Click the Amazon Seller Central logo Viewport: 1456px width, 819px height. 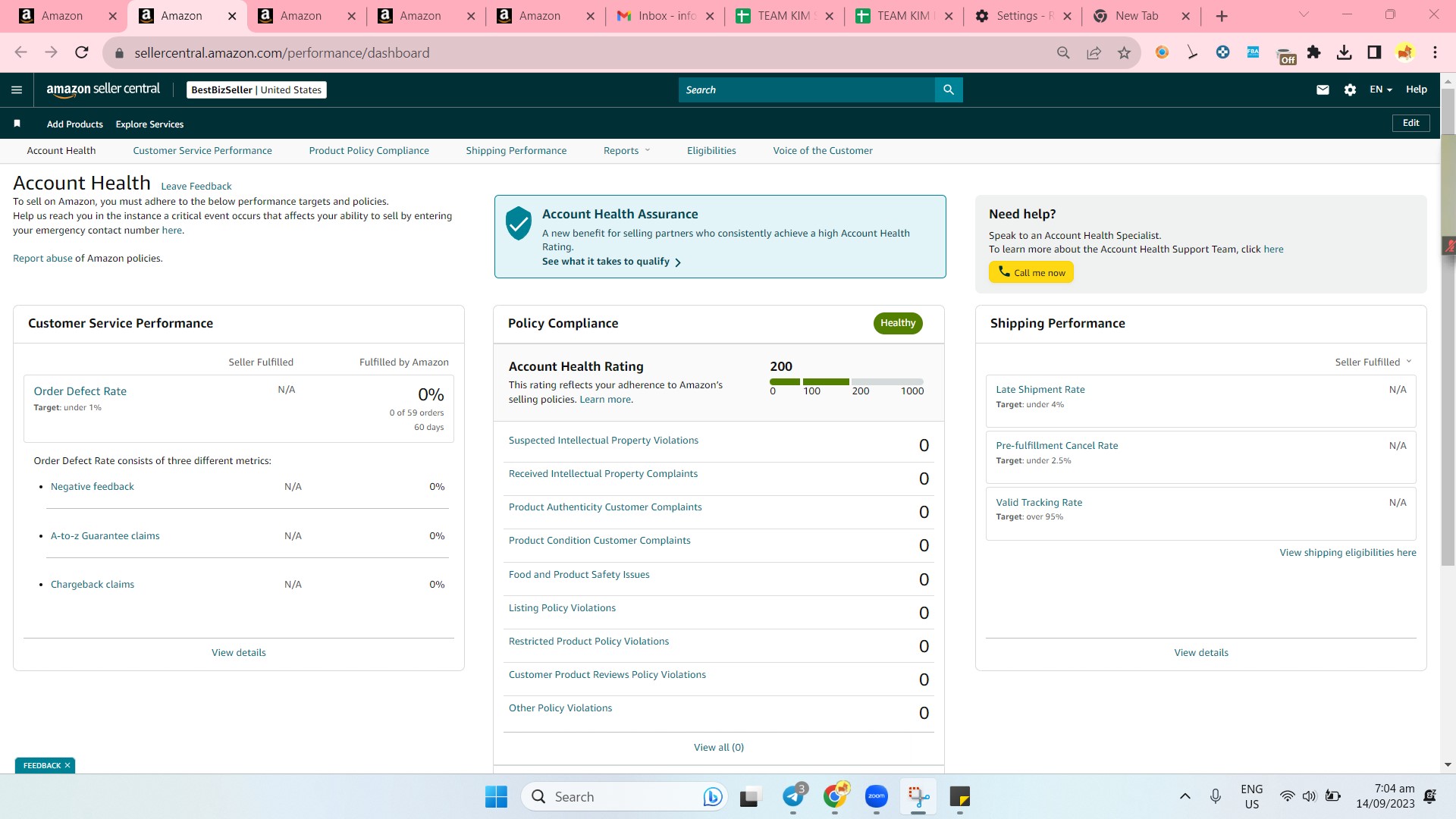pyautogui.click(x=103, y=89)
